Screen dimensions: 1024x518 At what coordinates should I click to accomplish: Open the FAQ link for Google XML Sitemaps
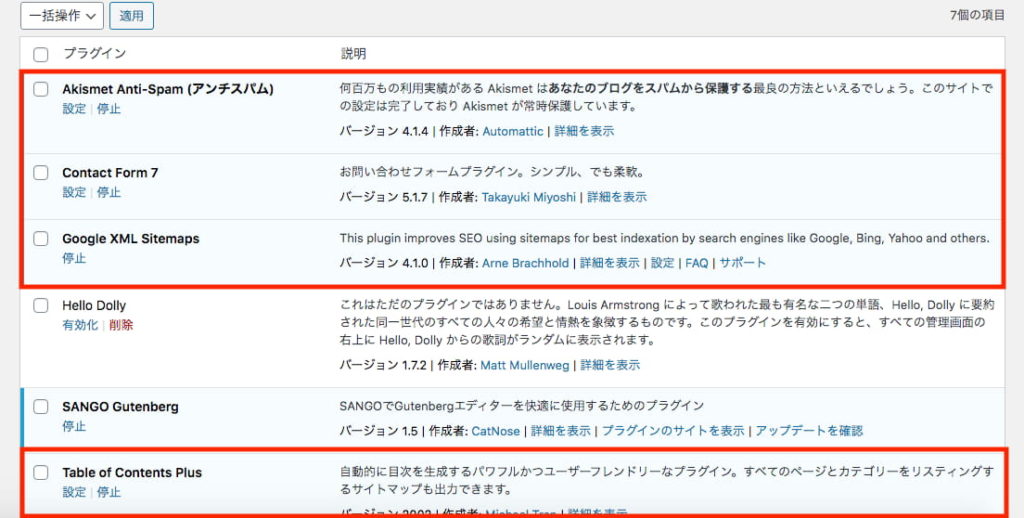tap(697, 263)
